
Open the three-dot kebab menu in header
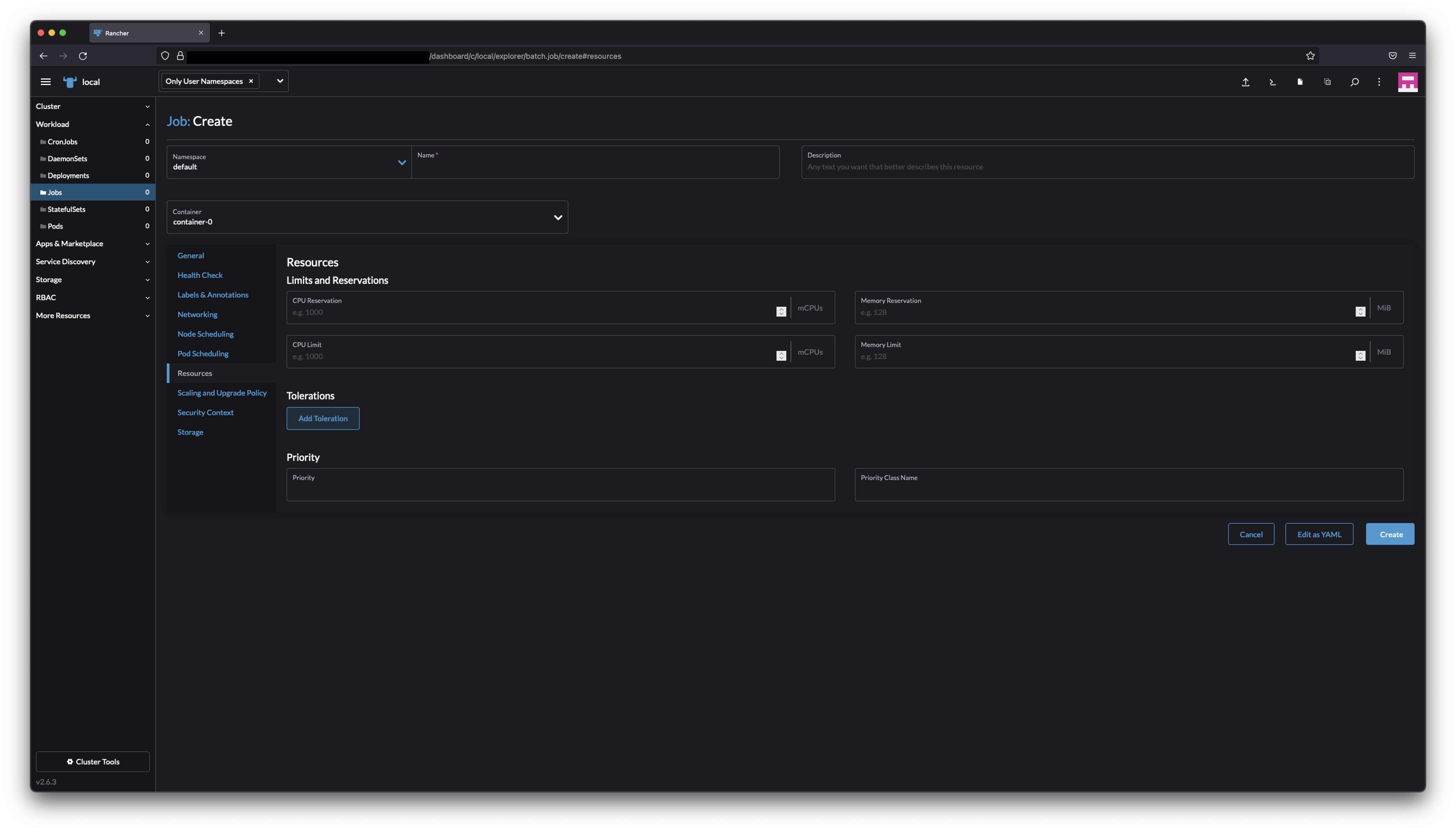coord(1378,82)
